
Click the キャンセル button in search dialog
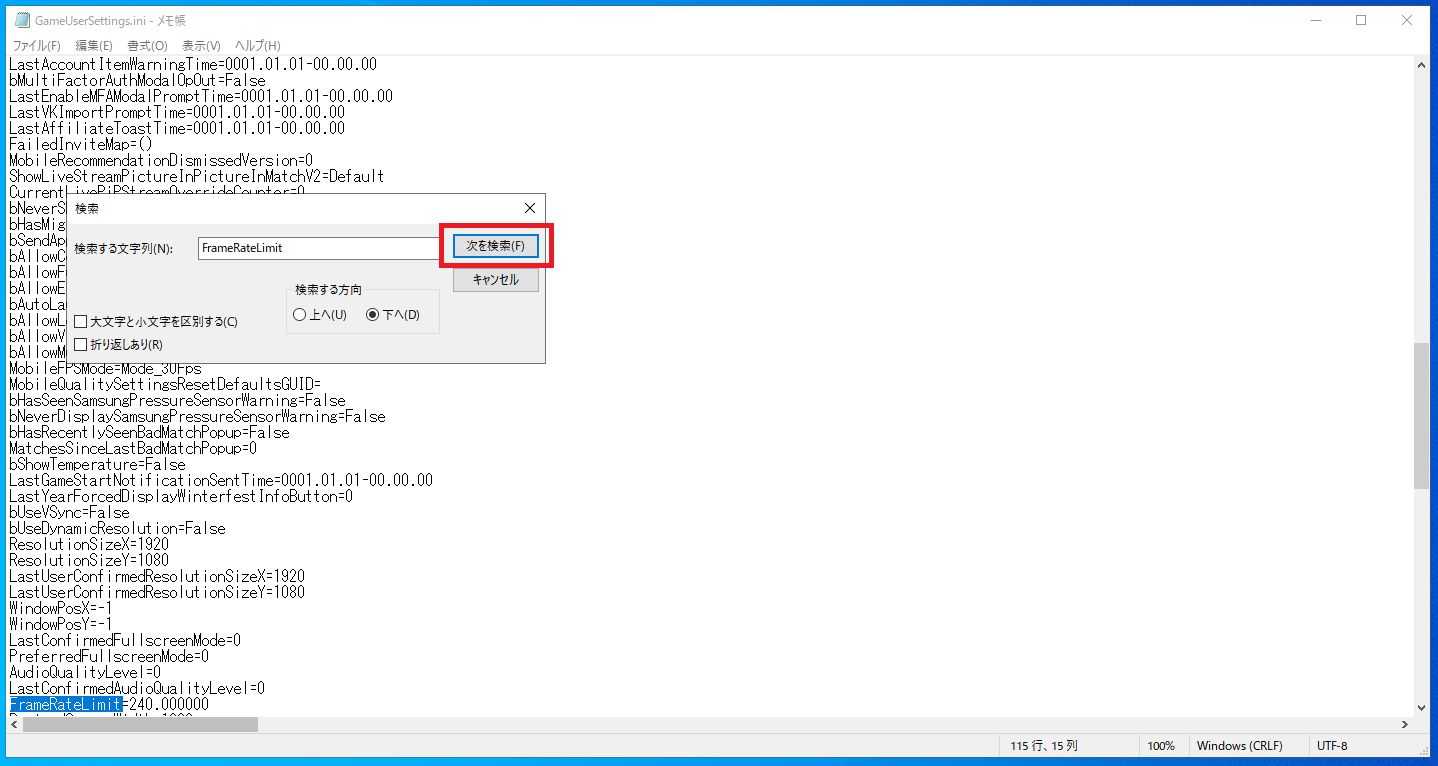(x=496, y=280)
